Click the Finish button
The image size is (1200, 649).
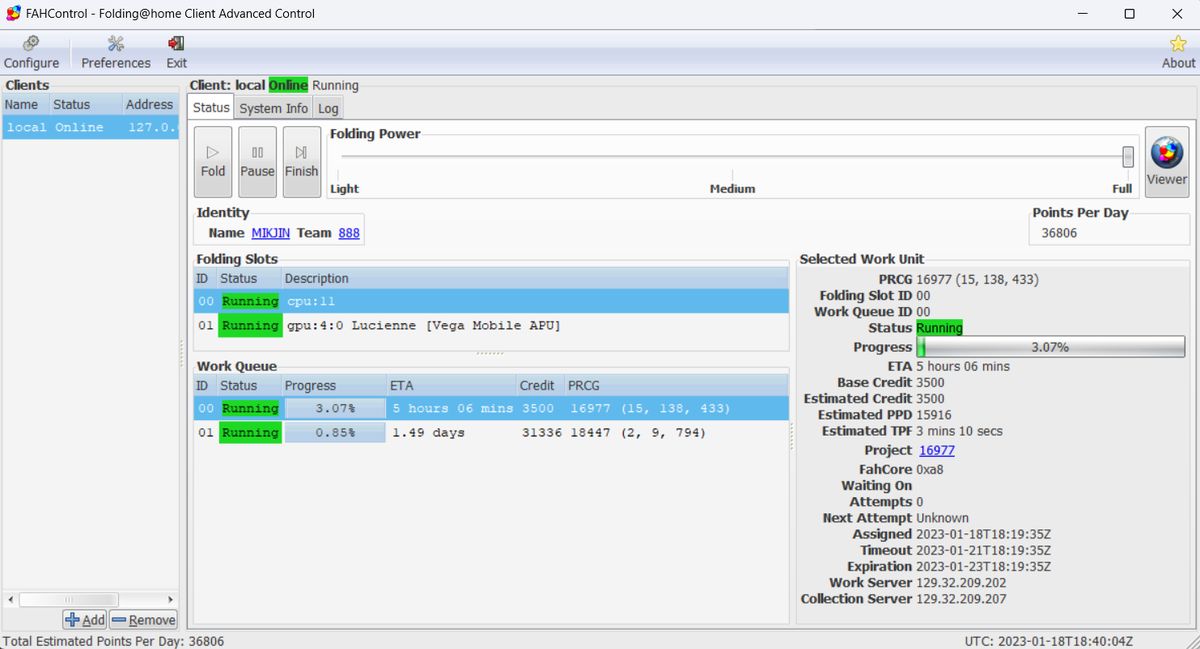301,161
